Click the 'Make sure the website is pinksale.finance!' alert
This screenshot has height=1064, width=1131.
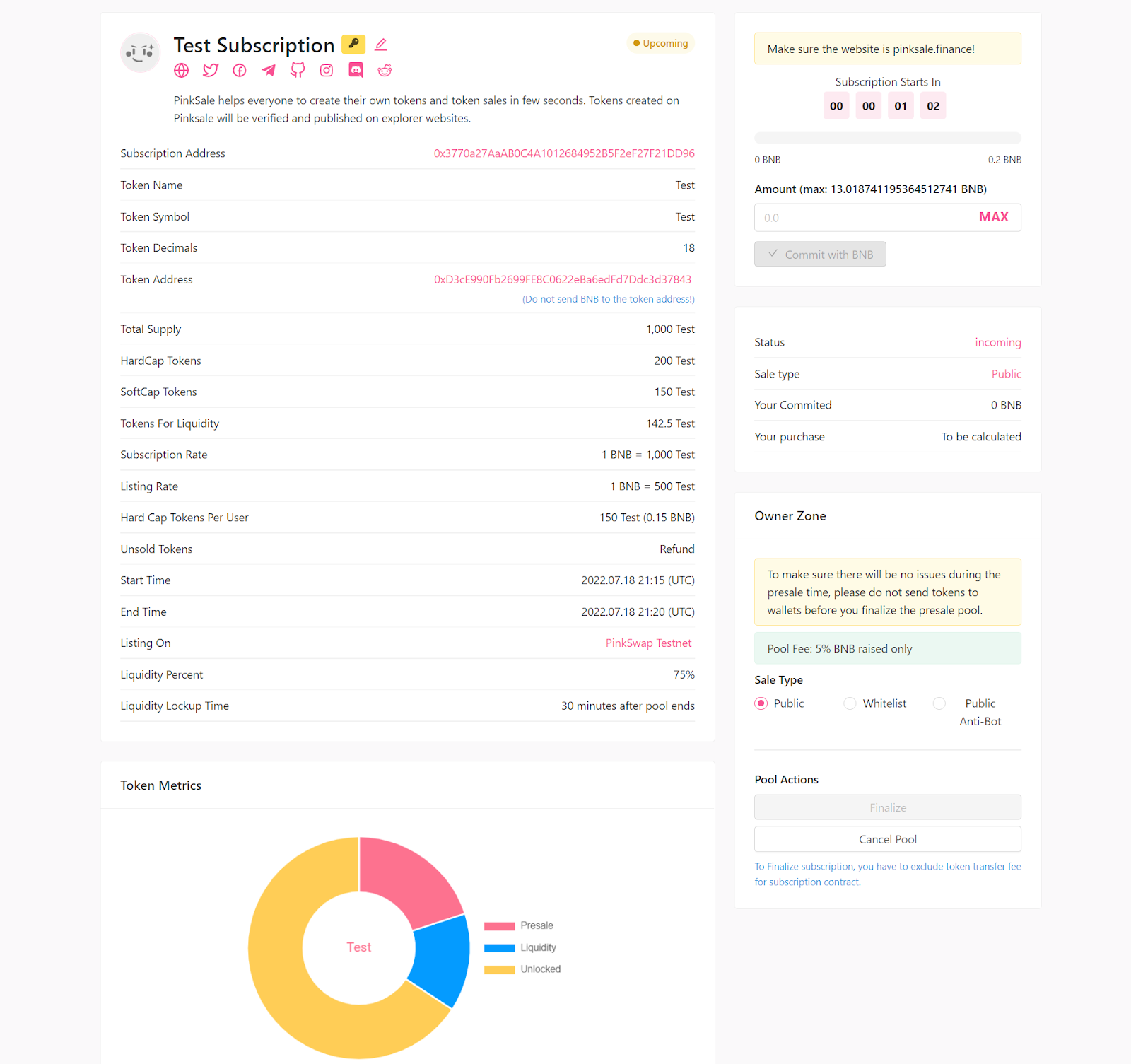[x=888, y=49]
